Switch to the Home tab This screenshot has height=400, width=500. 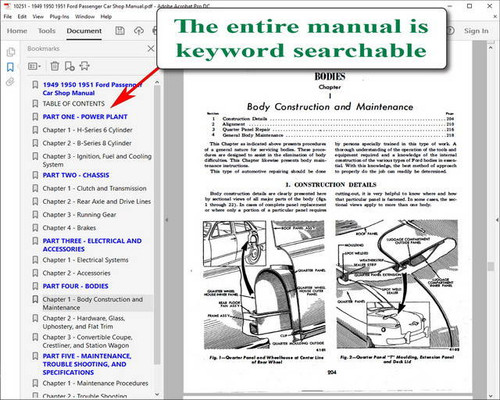pos(17,31)
